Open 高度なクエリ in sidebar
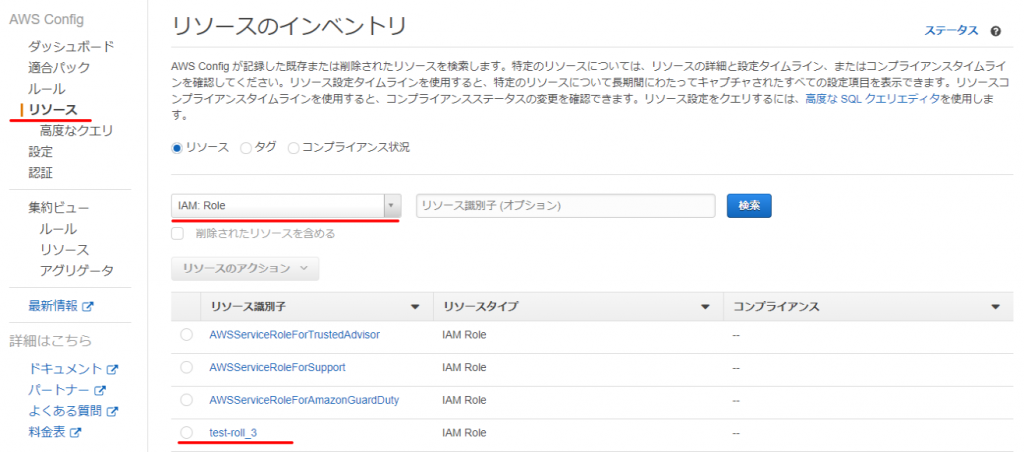 tap(76, 131)
